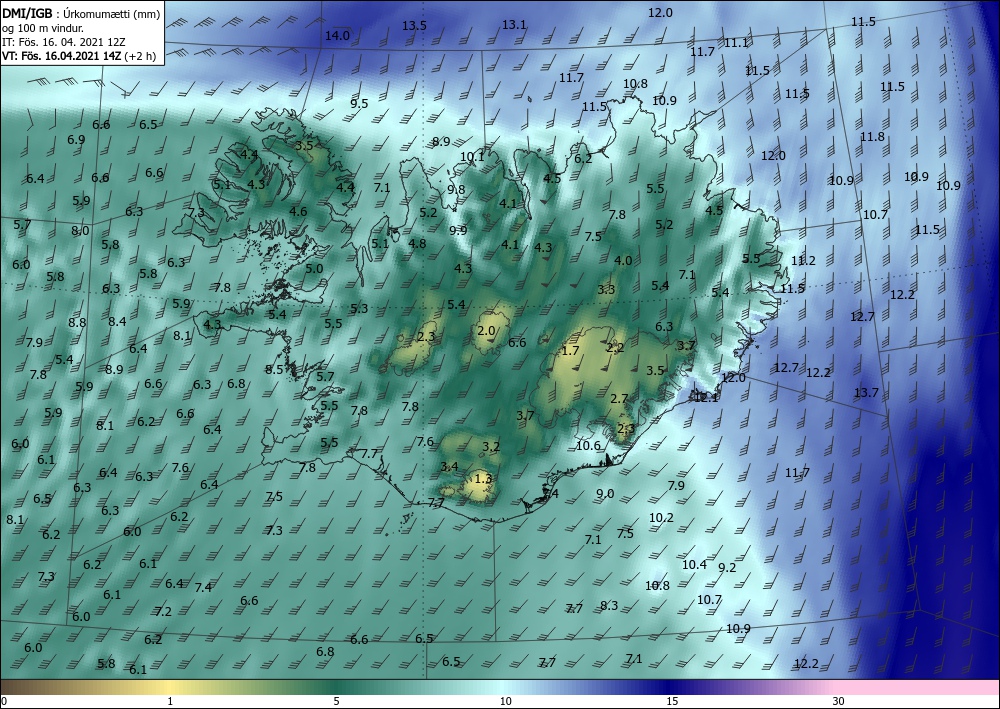This screenshot has height=709, width=1000.
Task: Click the color scale label 30
Action: (x=839, y=701)
